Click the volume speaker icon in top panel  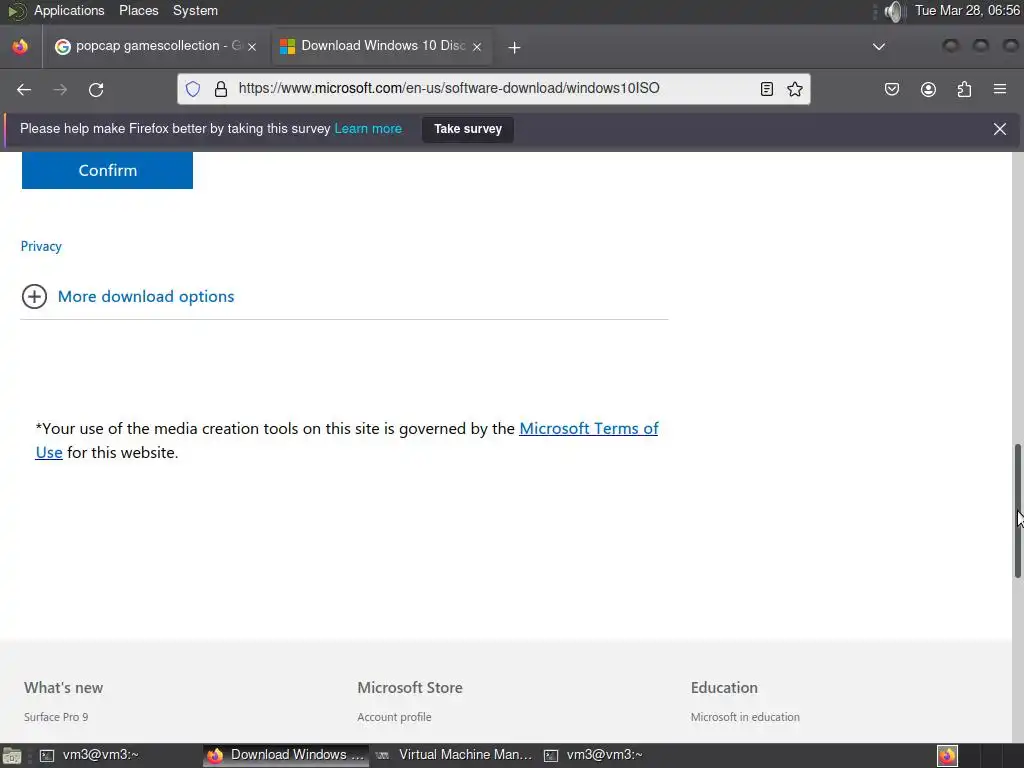(x=894, y=11)
